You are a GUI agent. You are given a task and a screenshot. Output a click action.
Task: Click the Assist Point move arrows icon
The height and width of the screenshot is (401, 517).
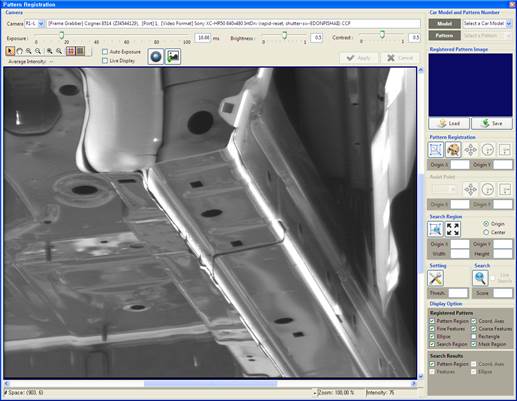(x=470, y=190)
